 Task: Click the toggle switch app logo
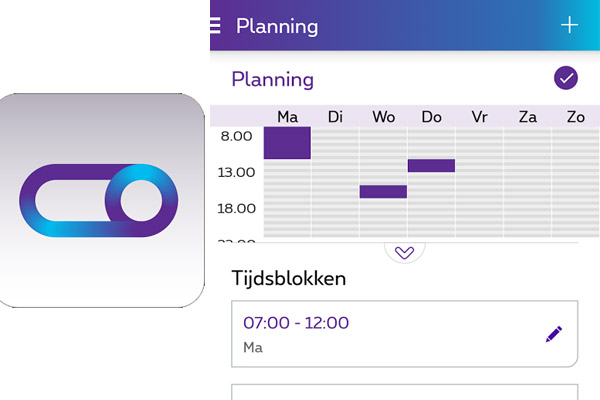tap(97, 199)
